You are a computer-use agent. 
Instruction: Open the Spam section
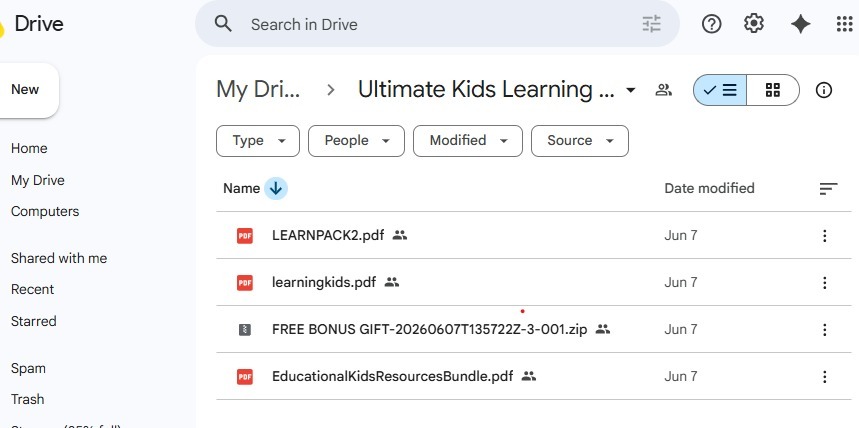[x=28, y=368]
